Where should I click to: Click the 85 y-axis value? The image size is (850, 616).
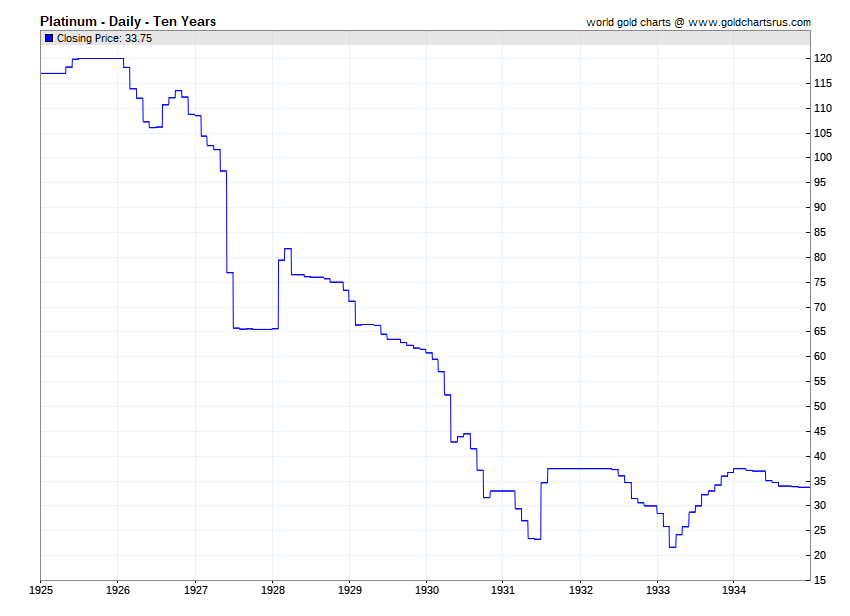coord(820,233)
